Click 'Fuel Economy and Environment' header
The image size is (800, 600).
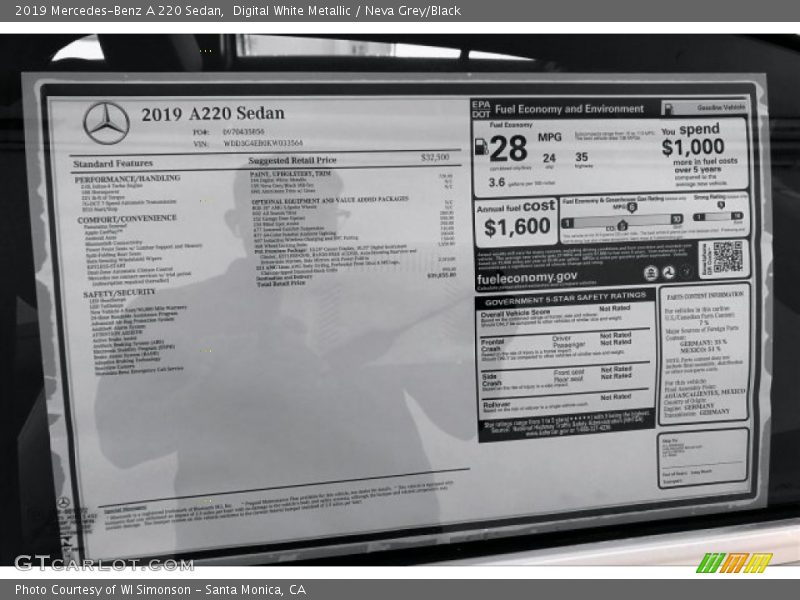pyautogui.click(x=569, y=109)
